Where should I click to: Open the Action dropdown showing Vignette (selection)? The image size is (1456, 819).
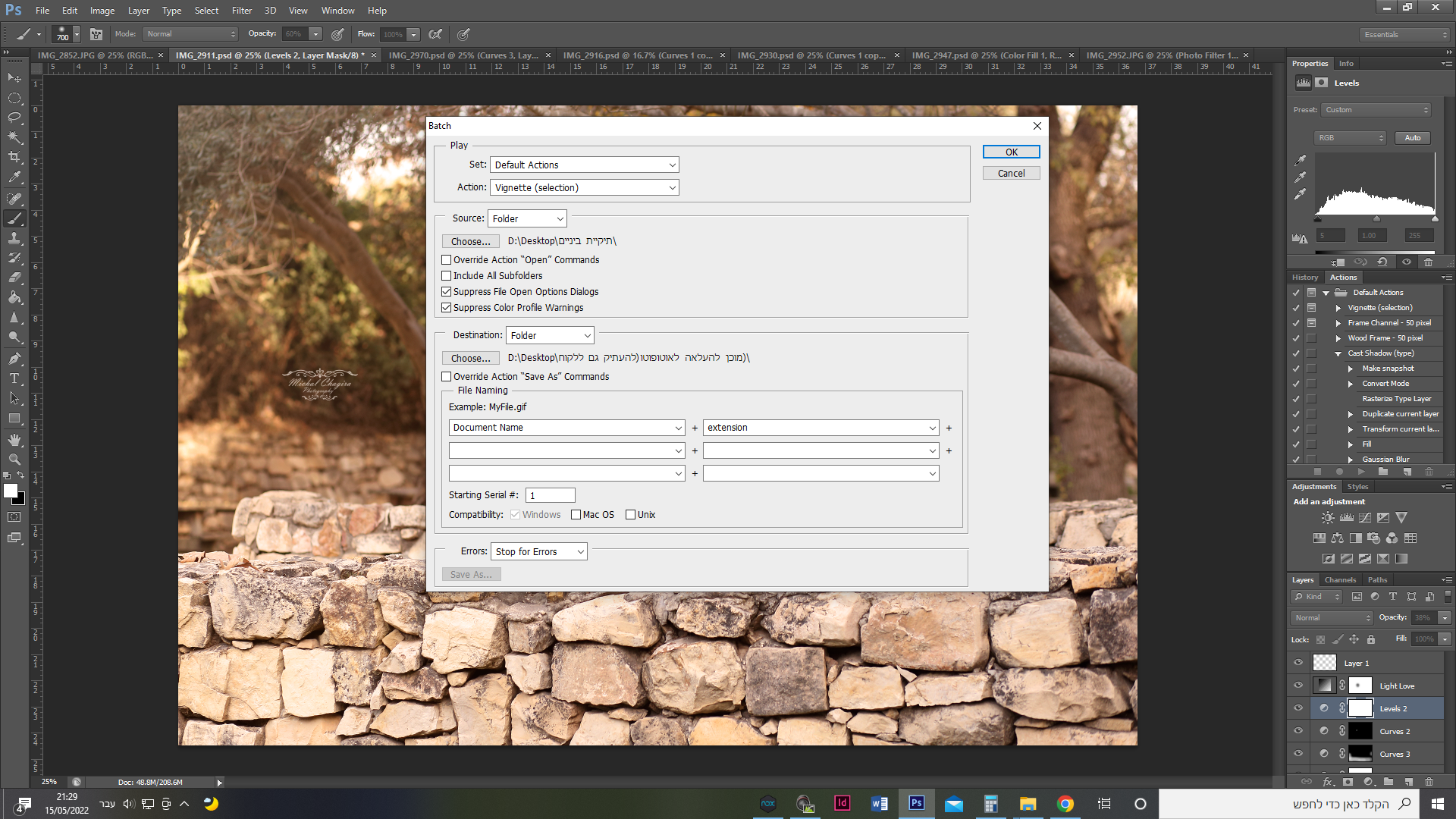584,188
